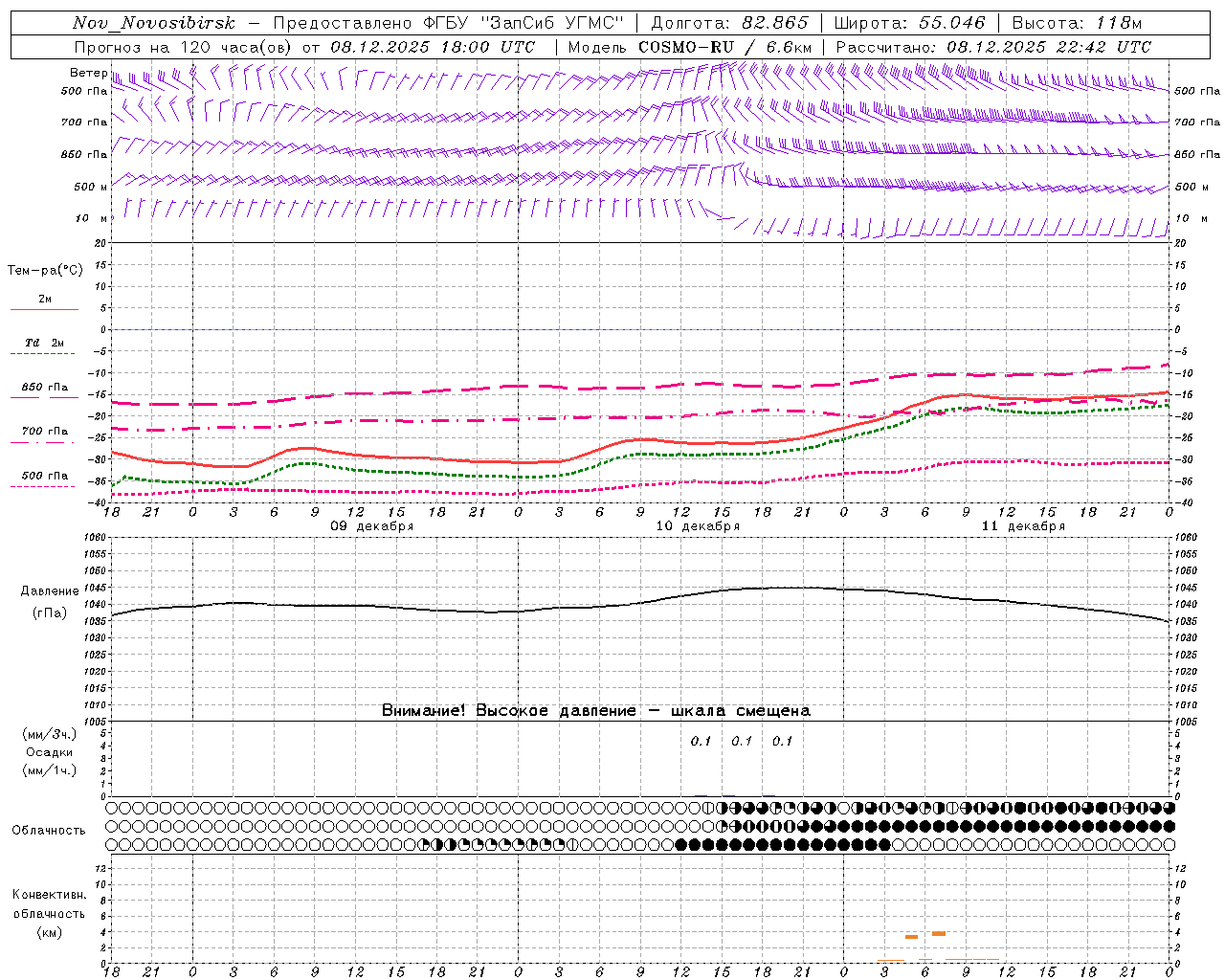Click the 'Осадки' precipitation label
This screenshot has width=1225, height=980.
49,752
